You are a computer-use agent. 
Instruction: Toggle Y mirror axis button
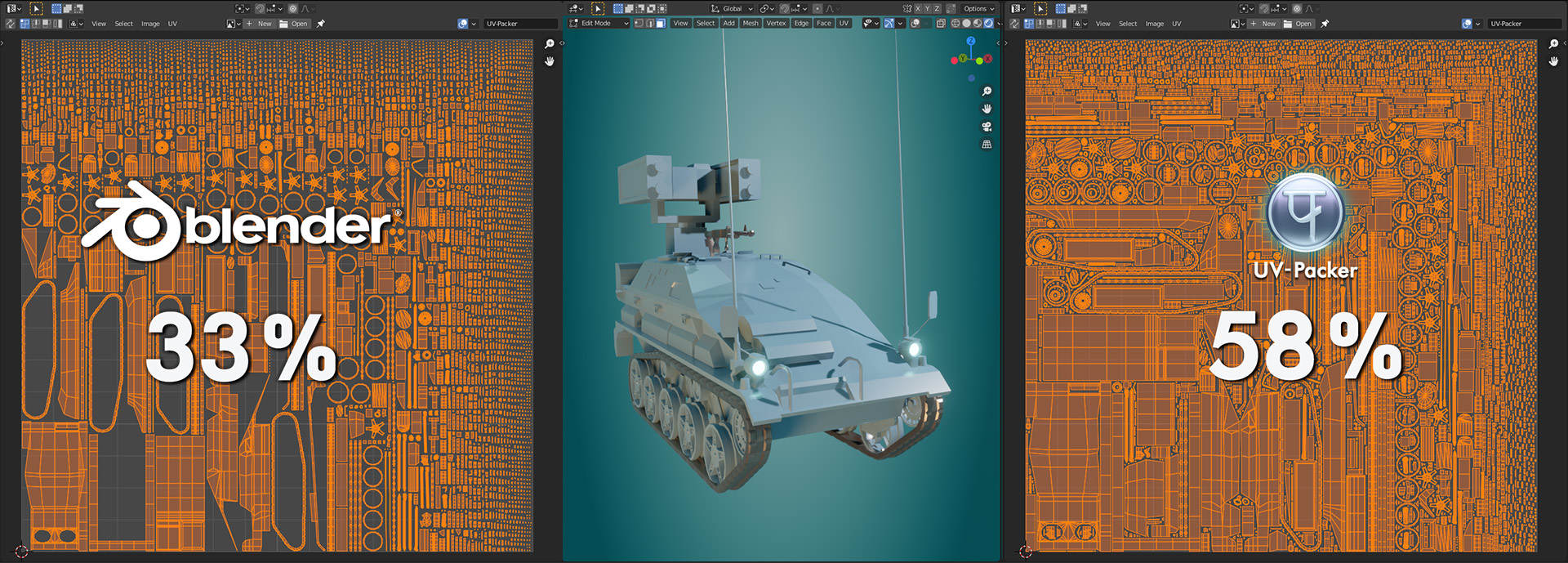tap(927, 8)
